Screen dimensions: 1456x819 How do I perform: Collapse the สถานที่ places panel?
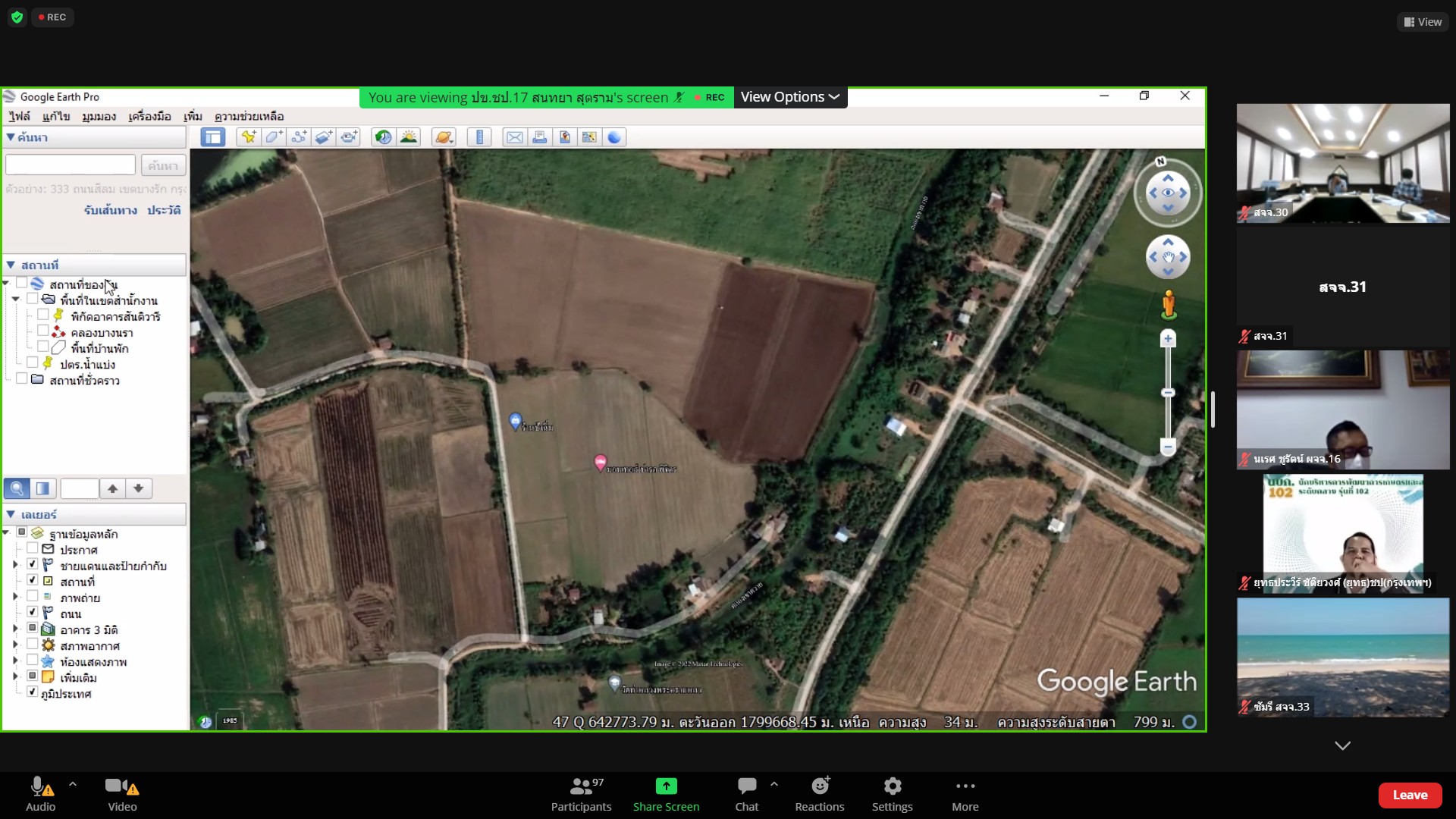tap(11, 265)
